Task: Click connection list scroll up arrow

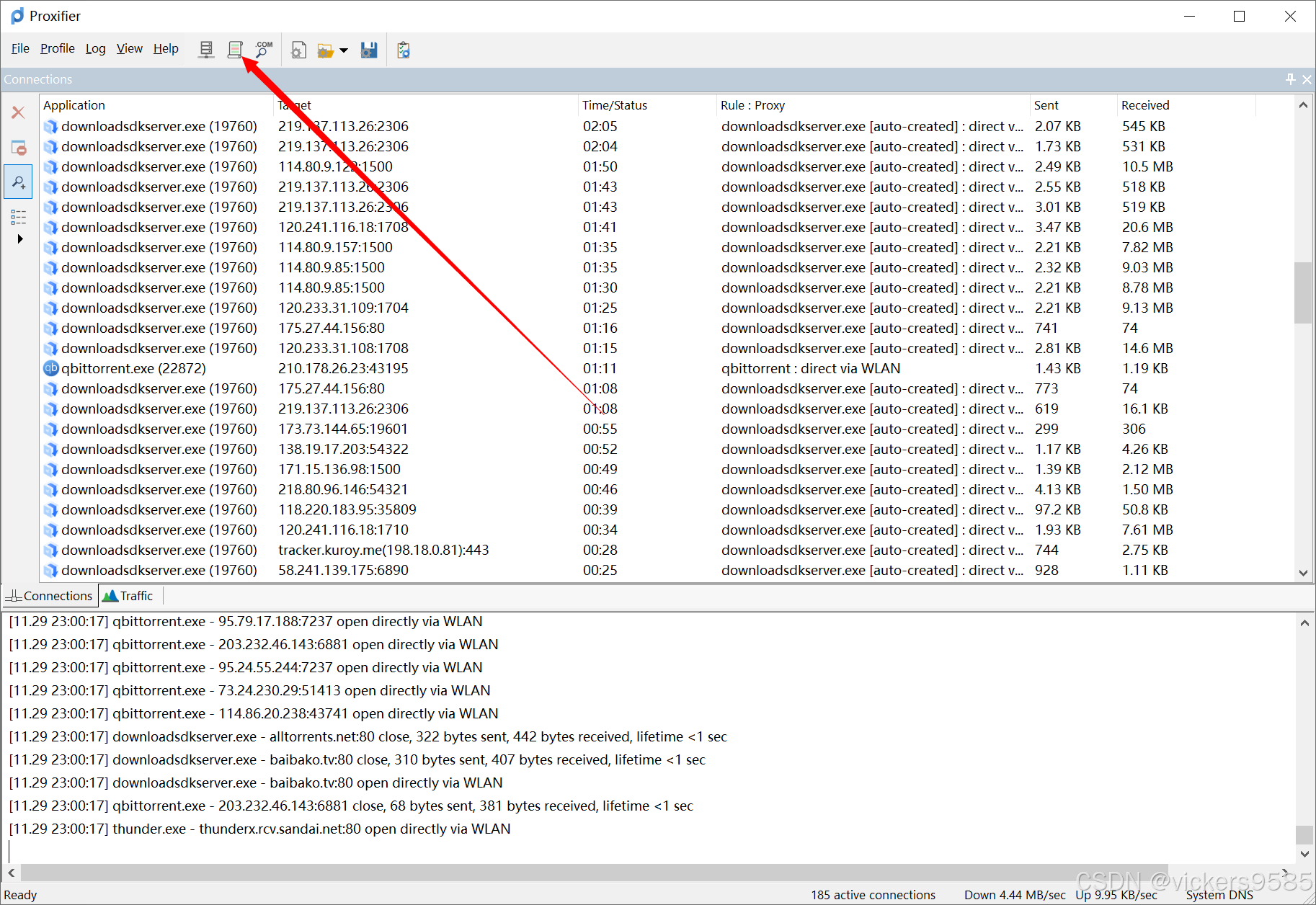Action: (1303, 105)
